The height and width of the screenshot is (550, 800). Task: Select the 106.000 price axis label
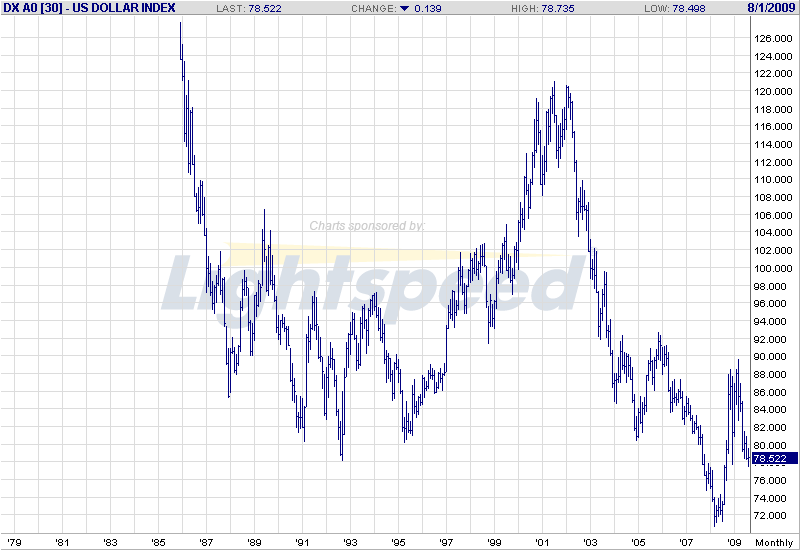[773, 216]
